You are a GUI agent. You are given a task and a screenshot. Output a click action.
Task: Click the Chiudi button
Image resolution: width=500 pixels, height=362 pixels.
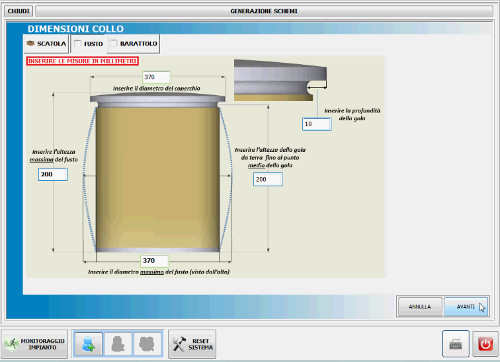pos(19,11)
